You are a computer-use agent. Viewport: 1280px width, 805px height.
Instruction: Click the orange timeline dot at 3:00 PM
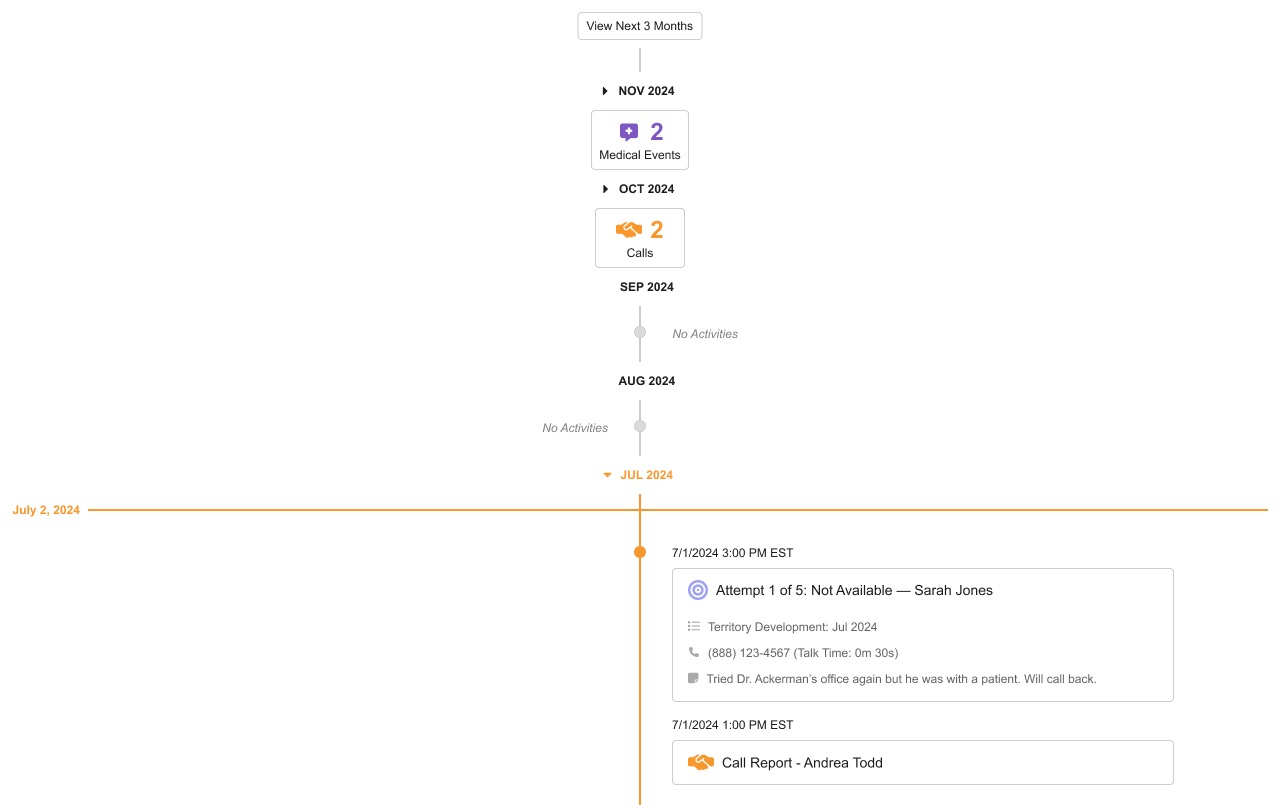[x=640, y=552]
